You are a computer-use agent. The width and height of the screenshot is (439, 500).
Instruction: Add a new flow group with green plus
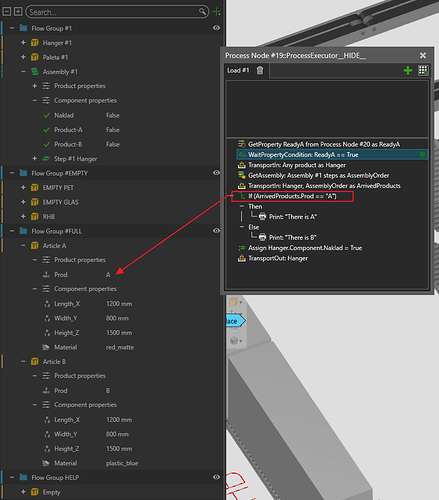tap(216, 12)
